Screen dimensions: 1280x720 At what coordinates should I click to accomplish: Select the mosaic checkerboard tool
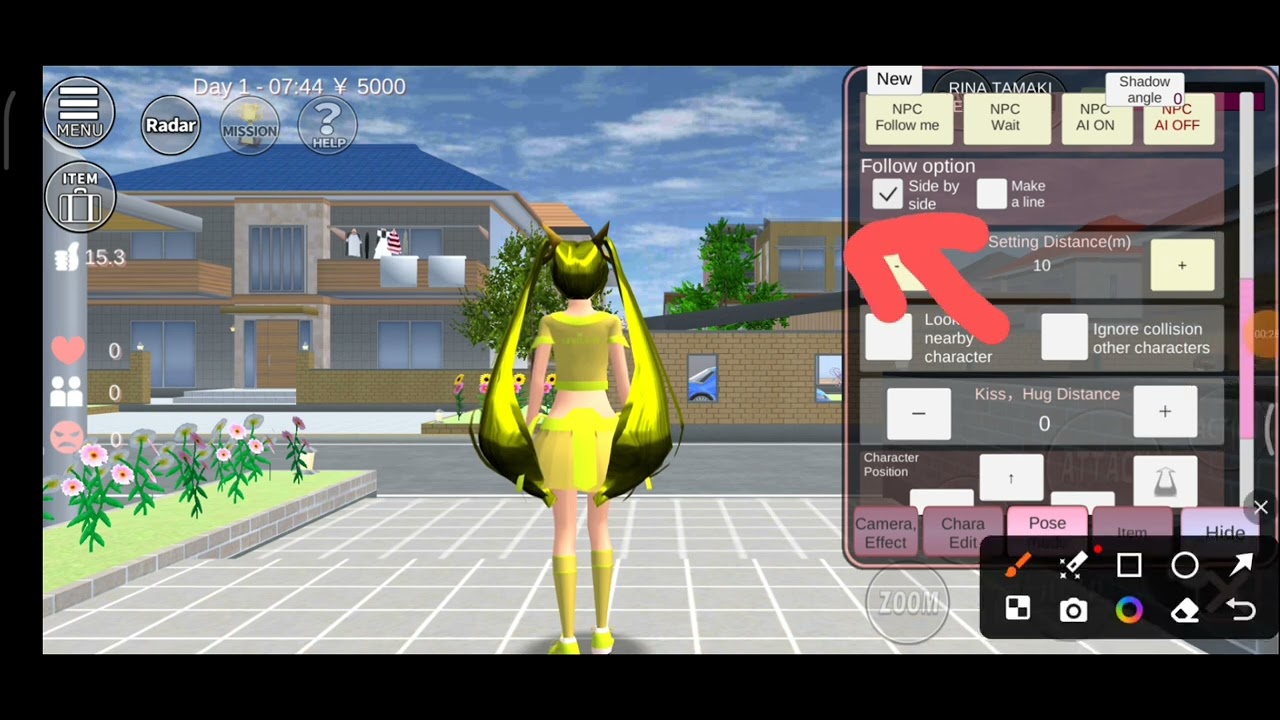(1017, 609)
